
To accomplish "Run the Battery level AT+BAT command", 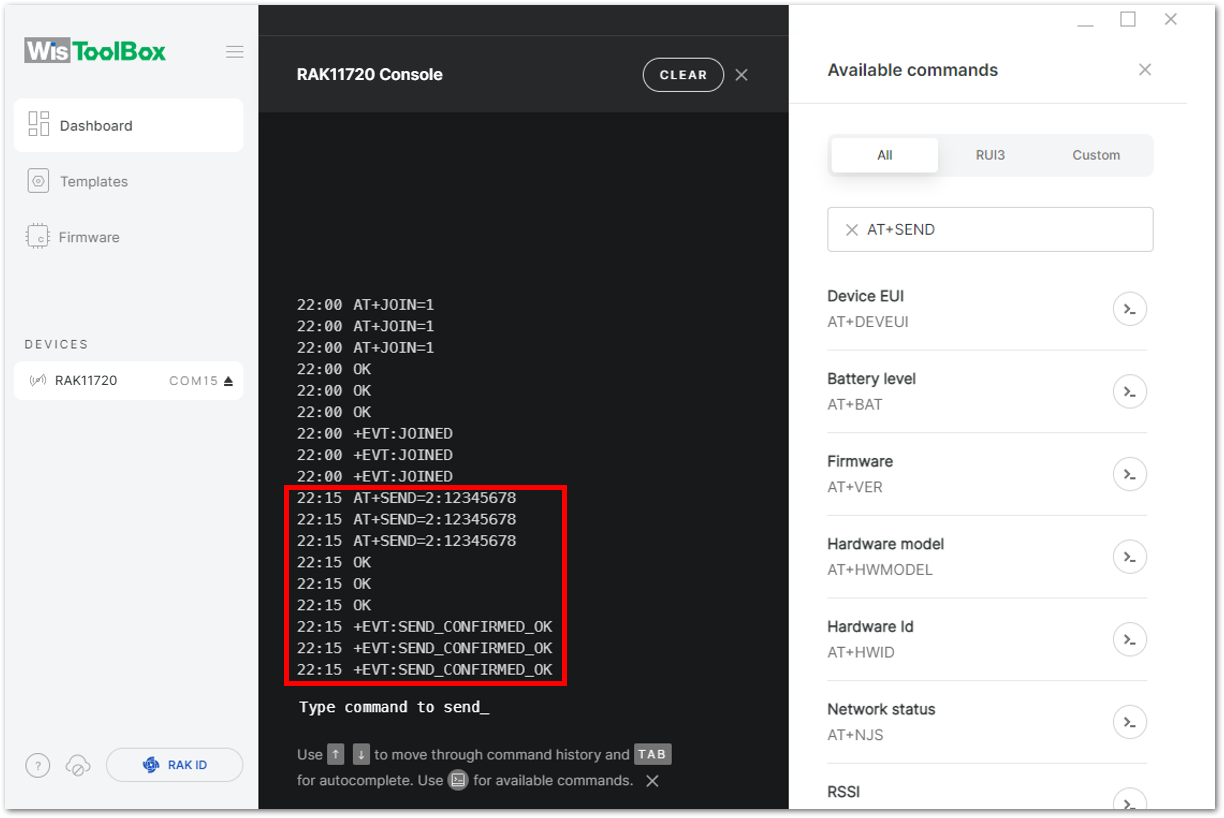I will point(1130,391).
